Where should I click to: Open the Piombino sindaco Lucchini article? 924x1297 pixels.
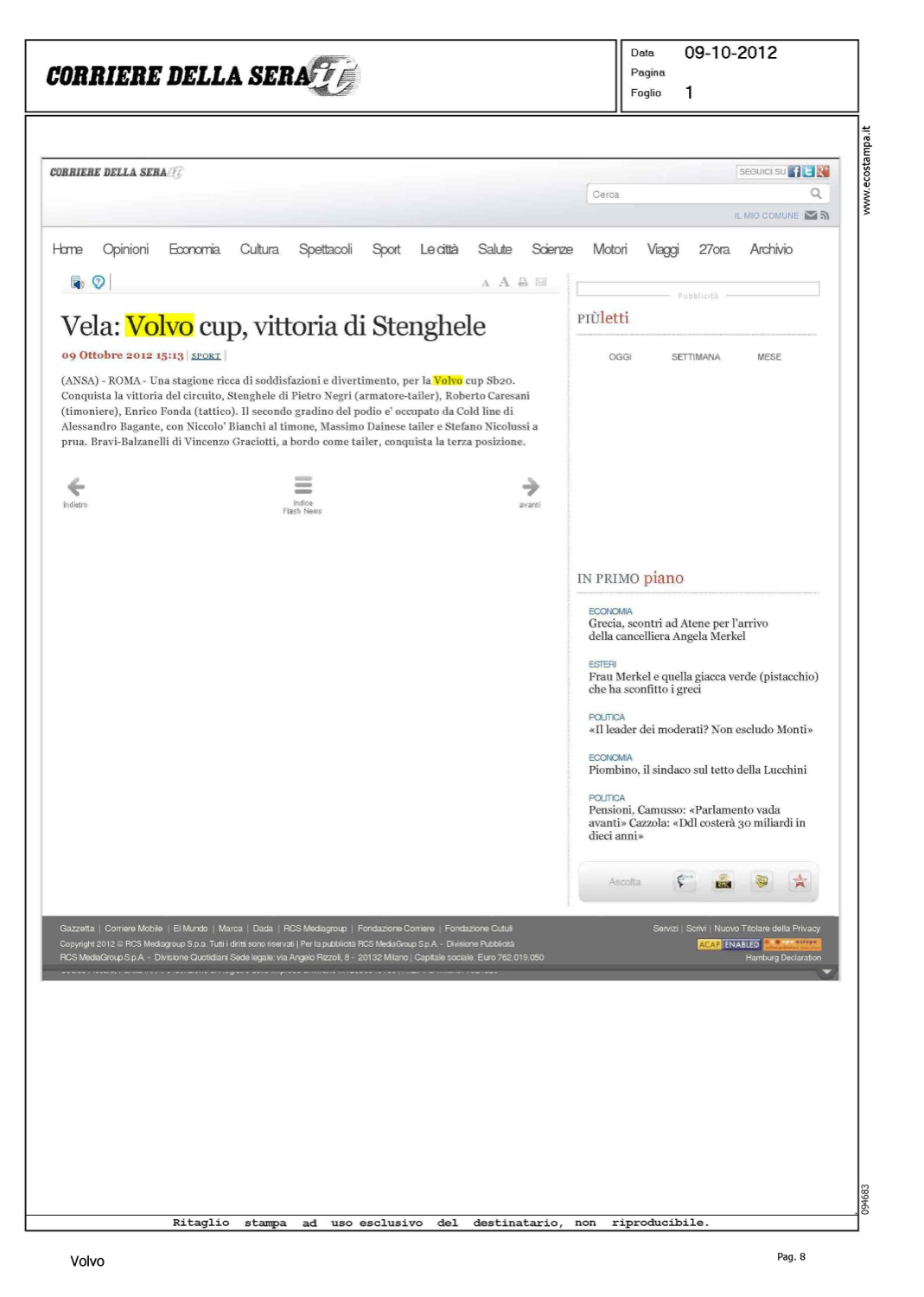pos(697,770)
